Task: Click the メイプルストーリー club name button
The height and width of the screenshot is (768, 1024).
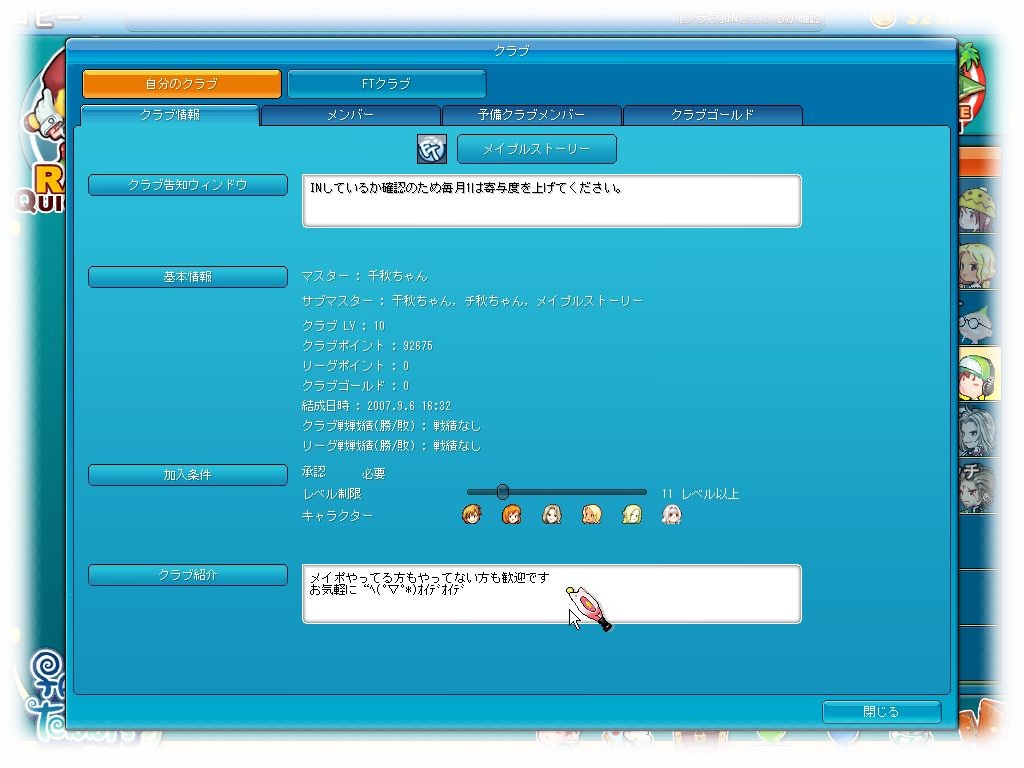Action: 537,149
